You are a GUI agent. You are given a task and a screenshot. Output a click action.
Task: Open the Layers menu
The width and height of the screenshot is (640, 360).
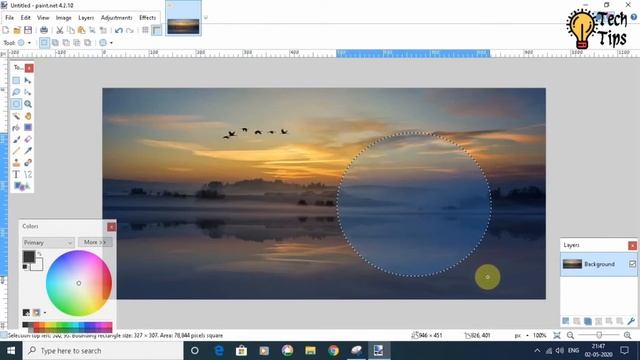point(86,18)
